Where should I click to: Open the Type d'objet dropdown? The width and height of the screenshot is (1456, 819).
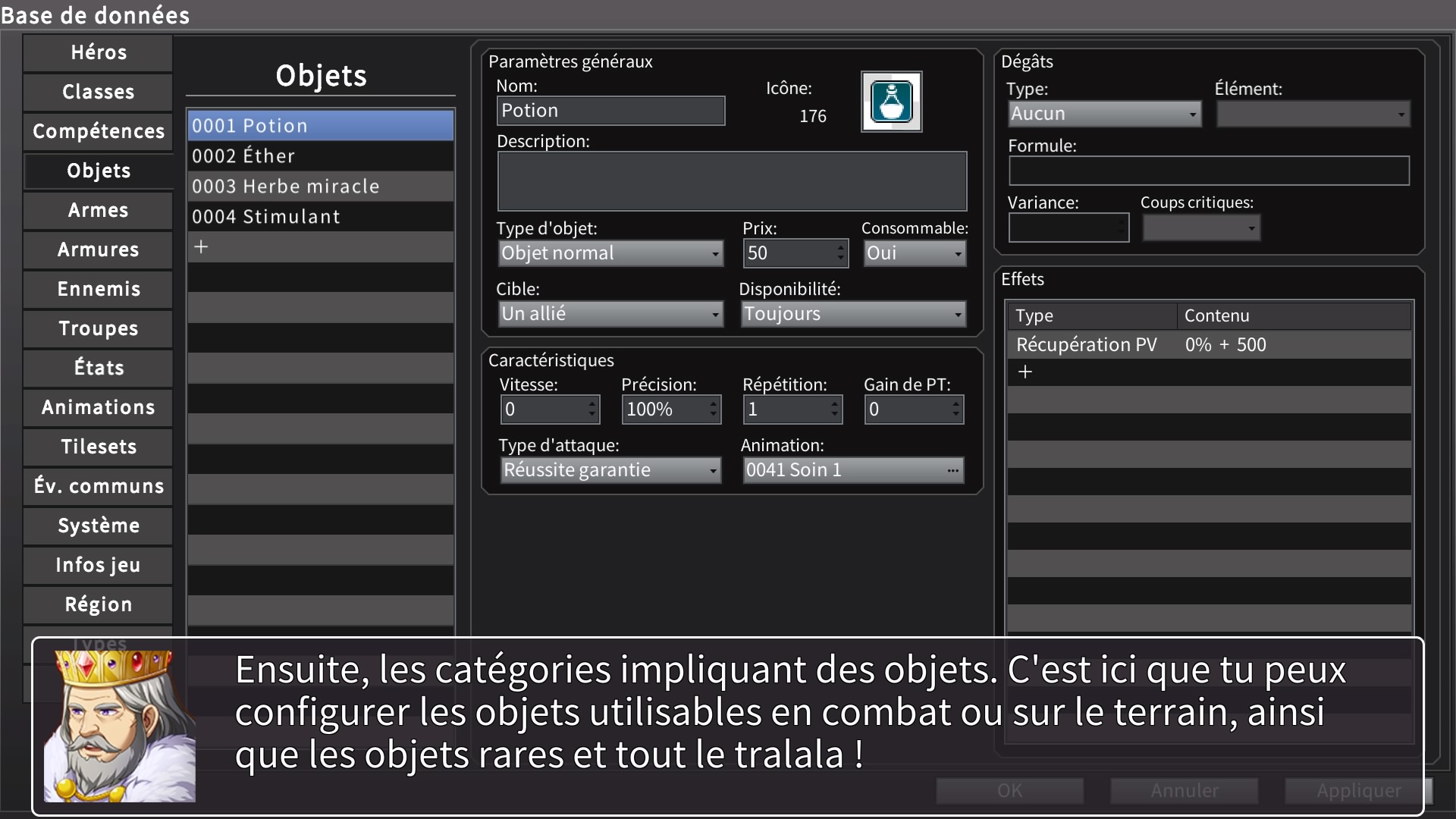[x=610, y=253]
